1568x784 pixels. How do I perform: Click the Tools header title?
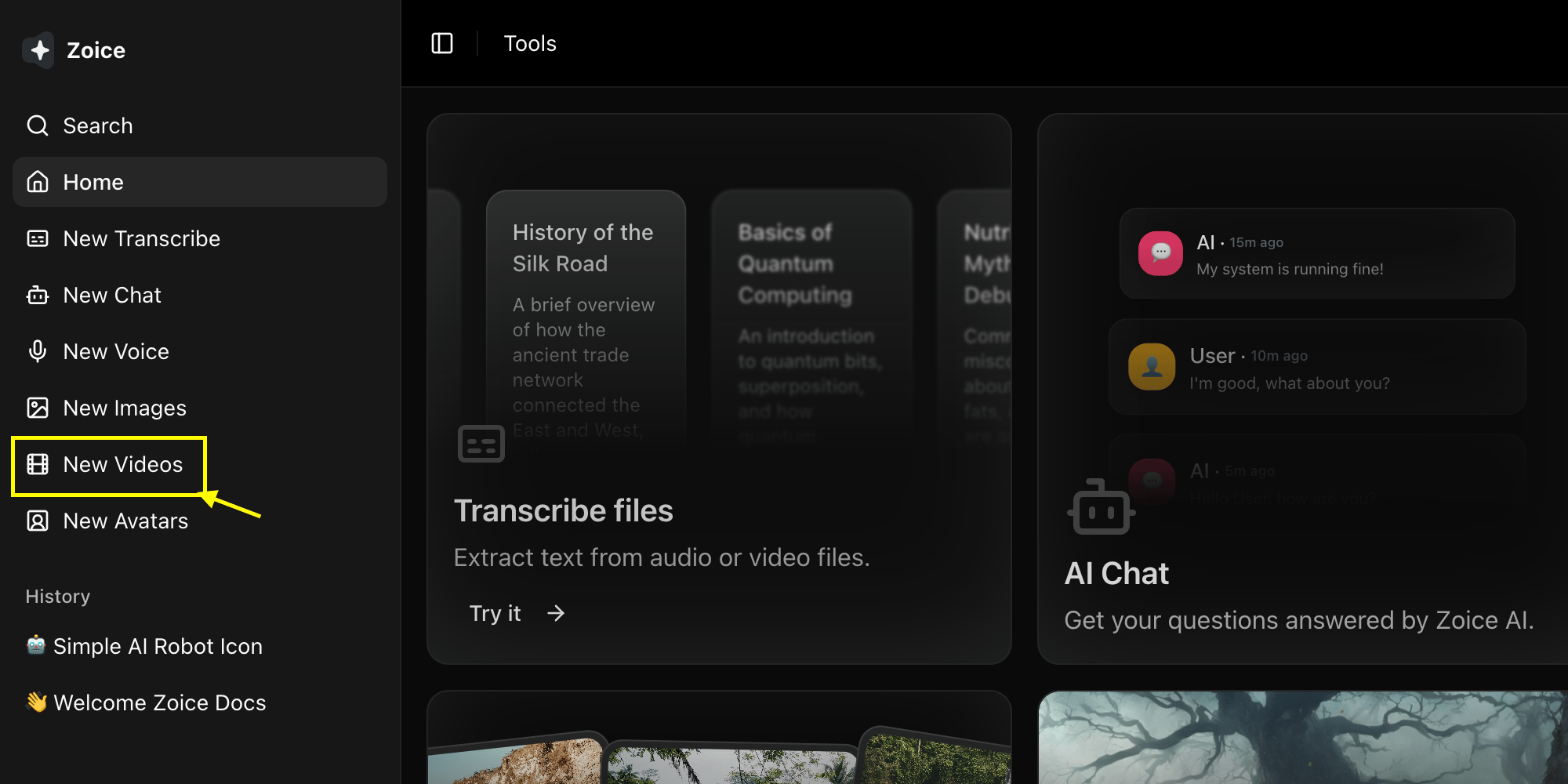pyautogui.click(x=530, y=43)
